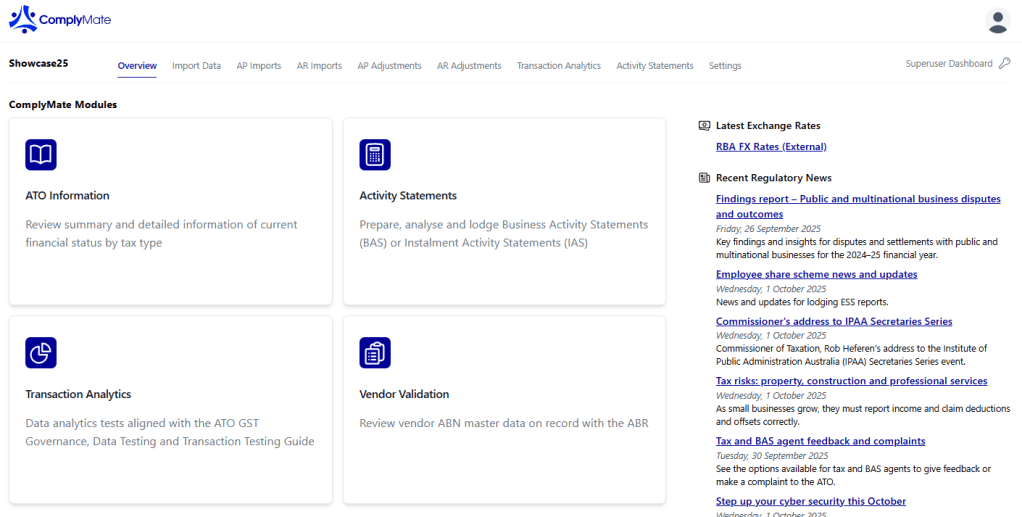
Task: Go to the AR Adjustments tab
Action: [469, 66]
